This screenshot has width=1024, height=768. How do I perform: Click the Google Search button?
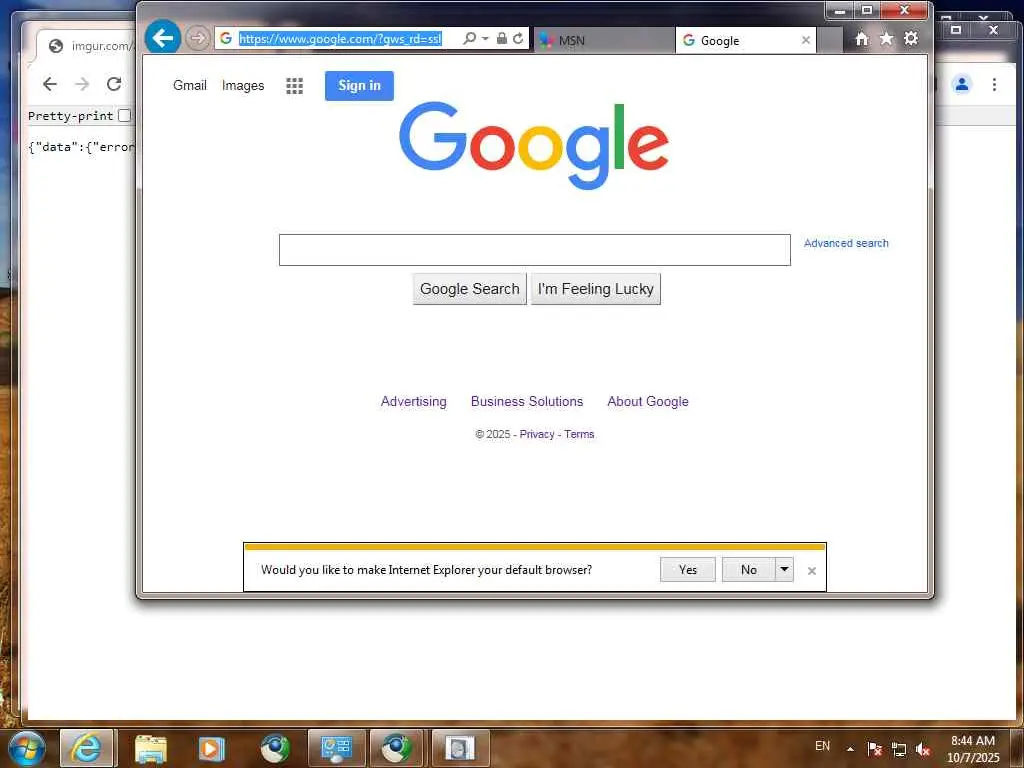pos(470,289)
